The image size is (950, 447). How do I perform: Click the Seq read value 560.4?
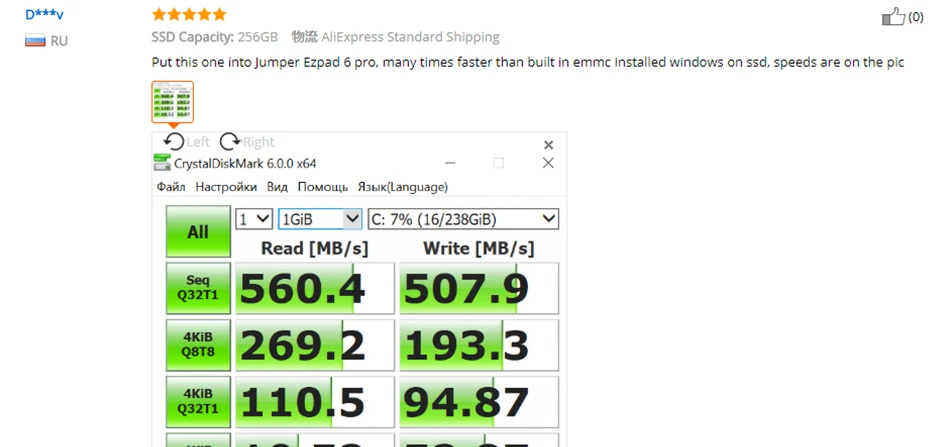315,288
